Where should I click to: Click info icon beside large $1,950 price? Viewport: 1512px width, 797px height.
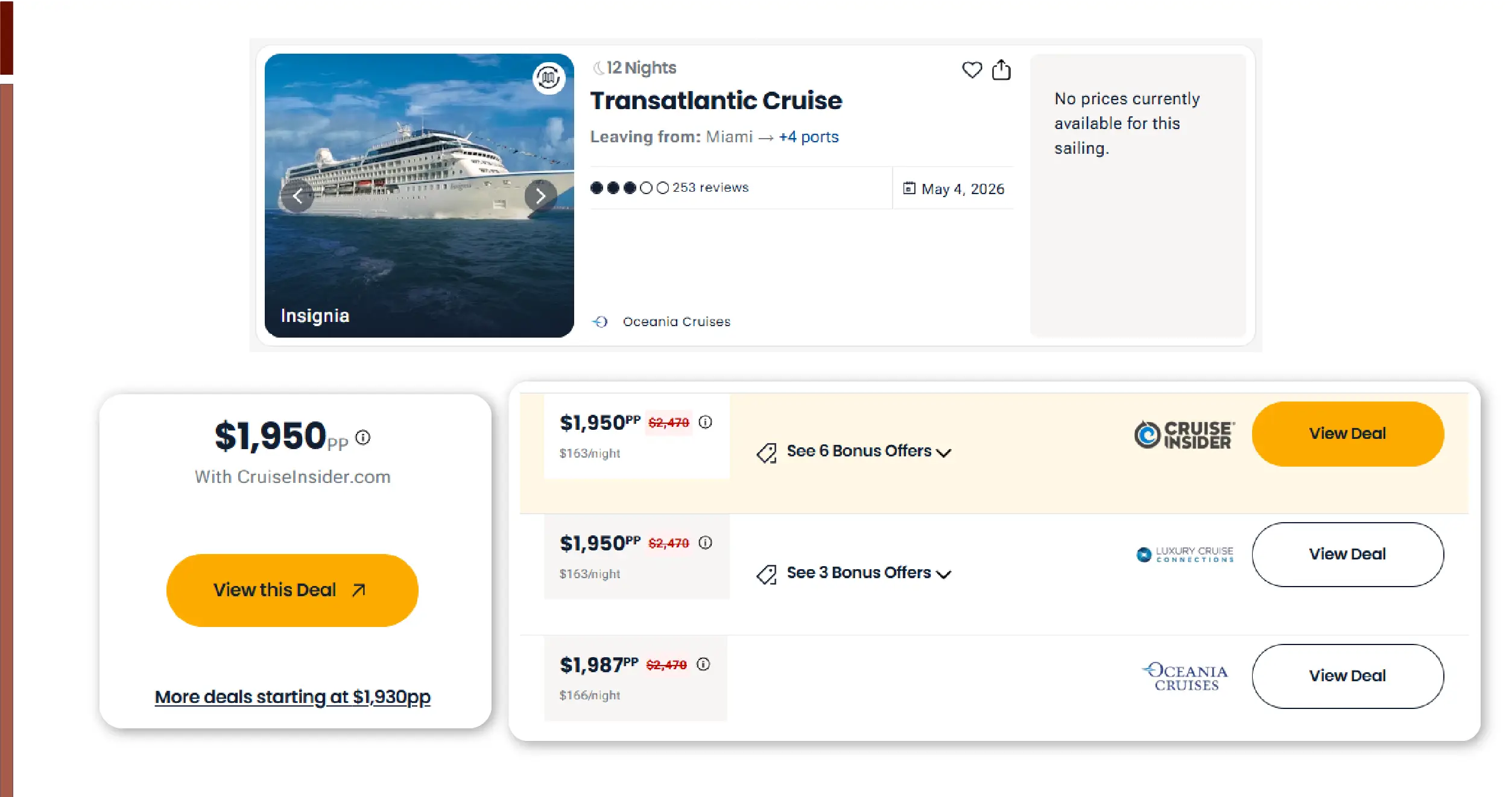tap(363, 437)
